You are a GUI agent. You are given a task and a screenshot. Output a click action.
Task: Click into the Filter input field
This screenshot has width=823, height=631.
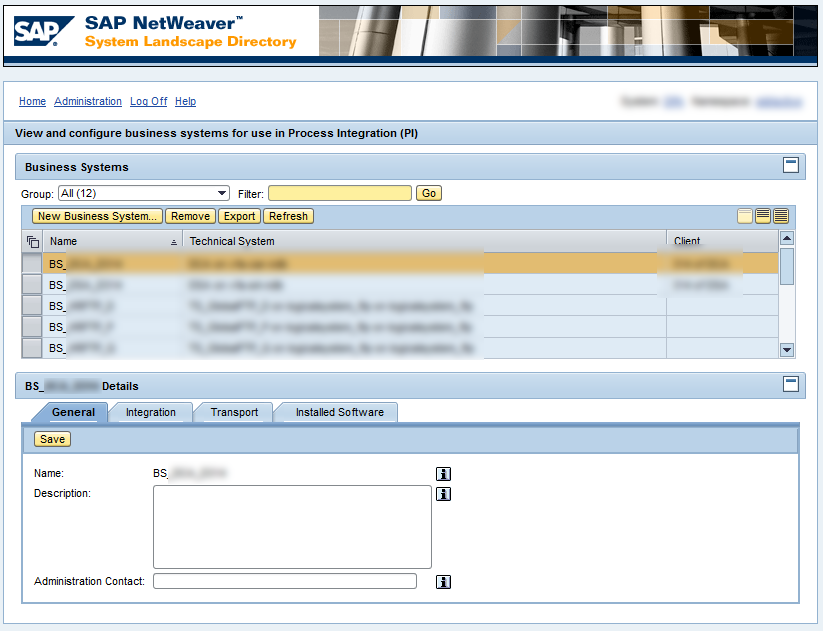click(339, 193)
